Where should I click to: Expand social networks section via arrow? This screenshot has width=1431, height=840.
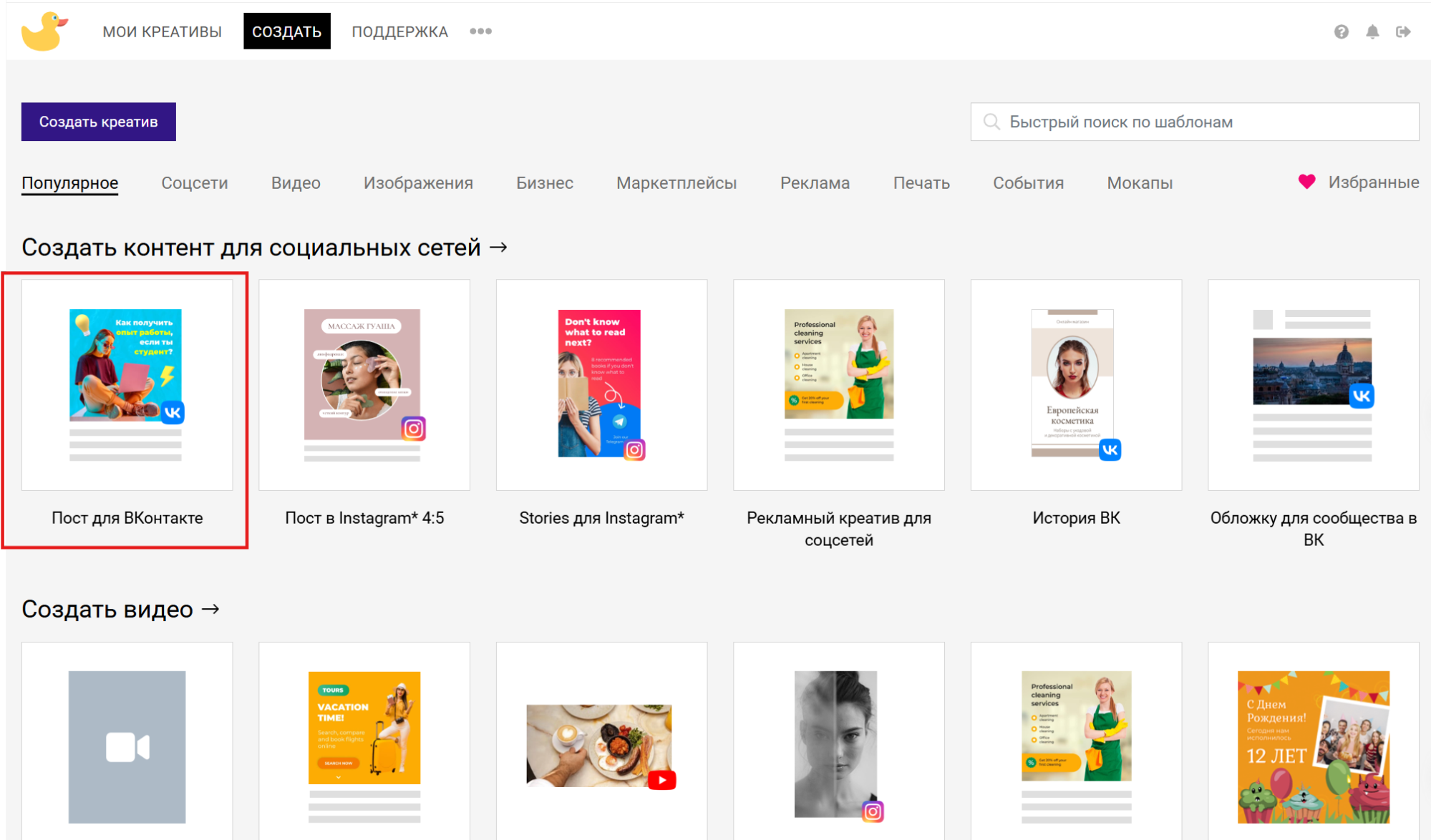tap(499, 248)
